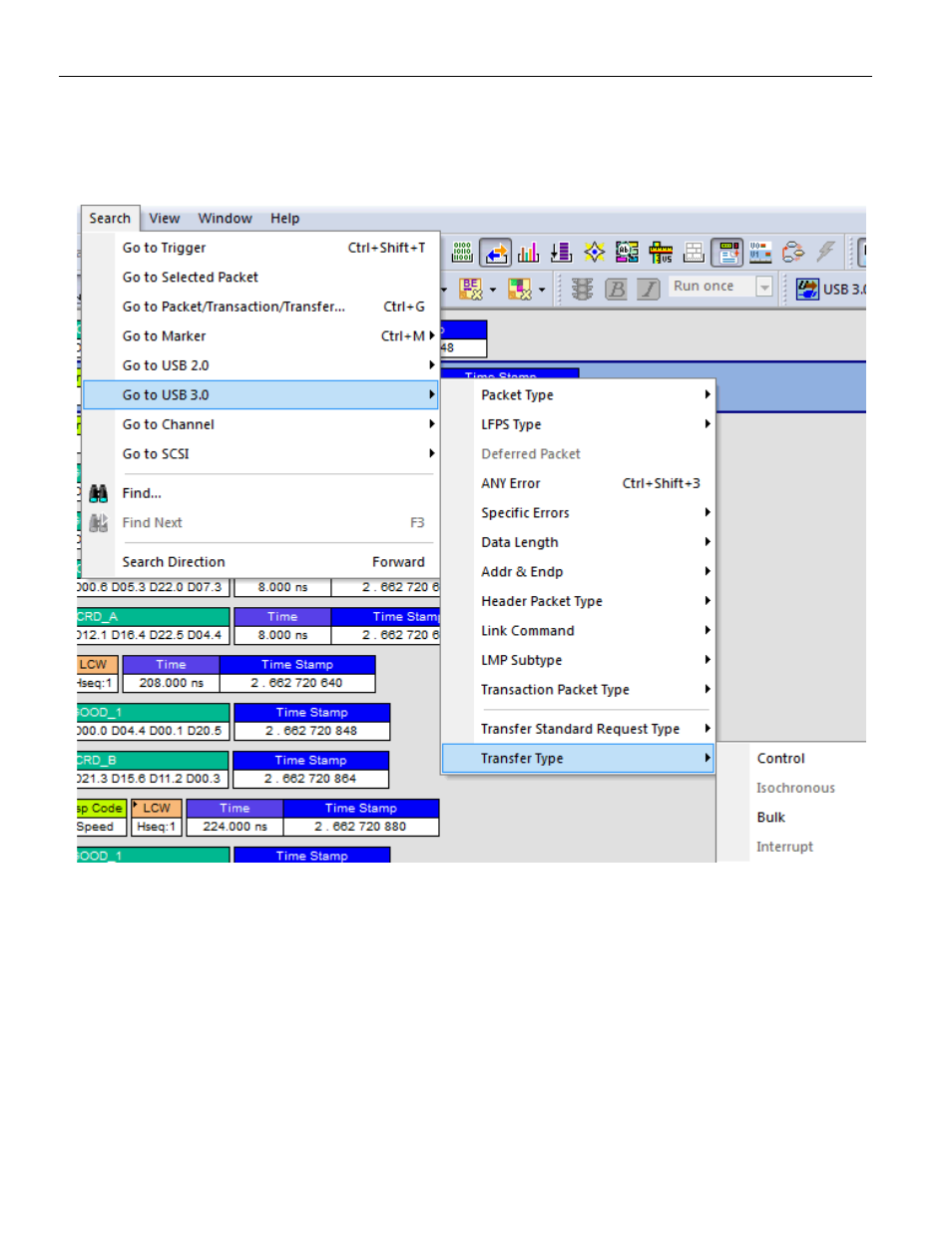This screenshot has width=952, height=1233.
Task: Open the Help menu
Action: [x=284, y=219]
